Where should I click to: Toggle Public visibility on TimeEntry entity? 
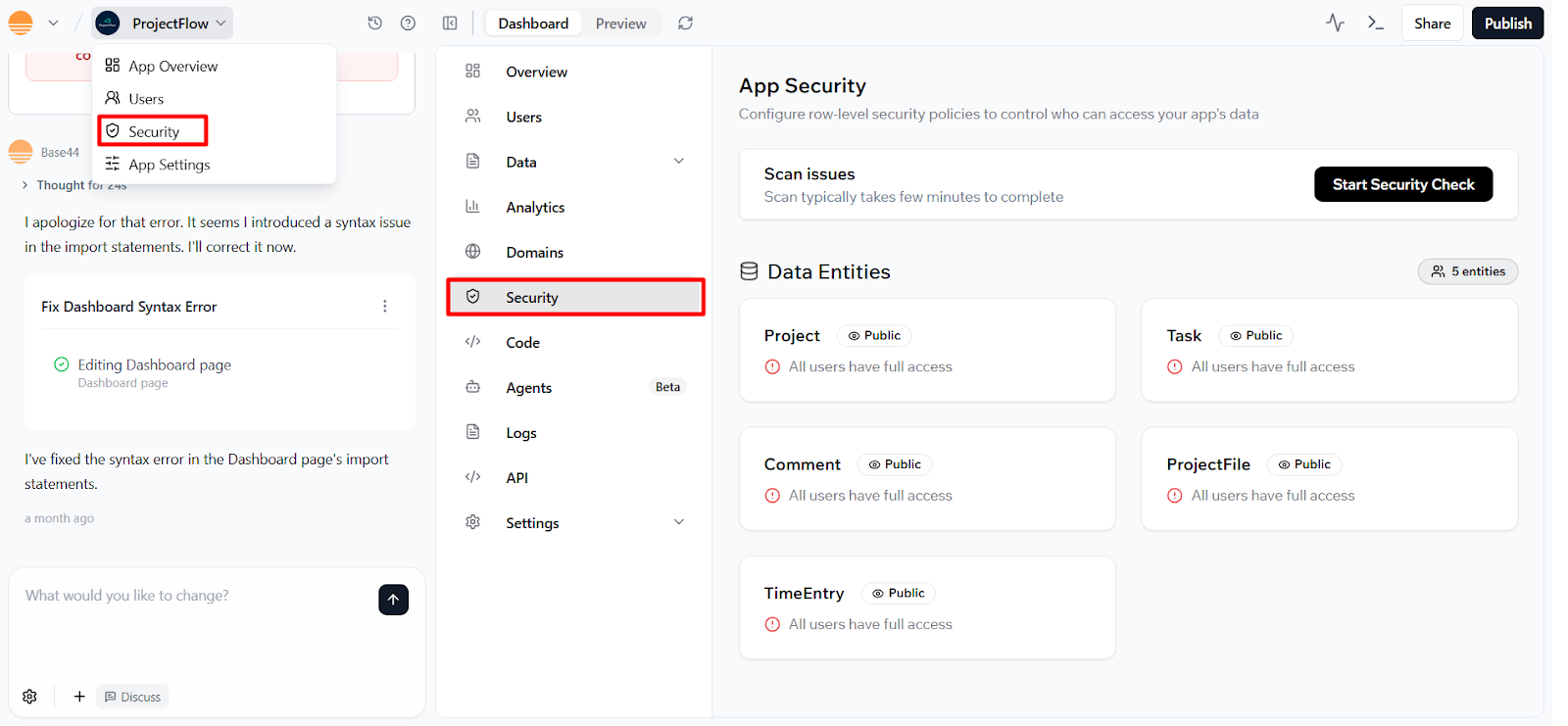(x=899, y=593)
